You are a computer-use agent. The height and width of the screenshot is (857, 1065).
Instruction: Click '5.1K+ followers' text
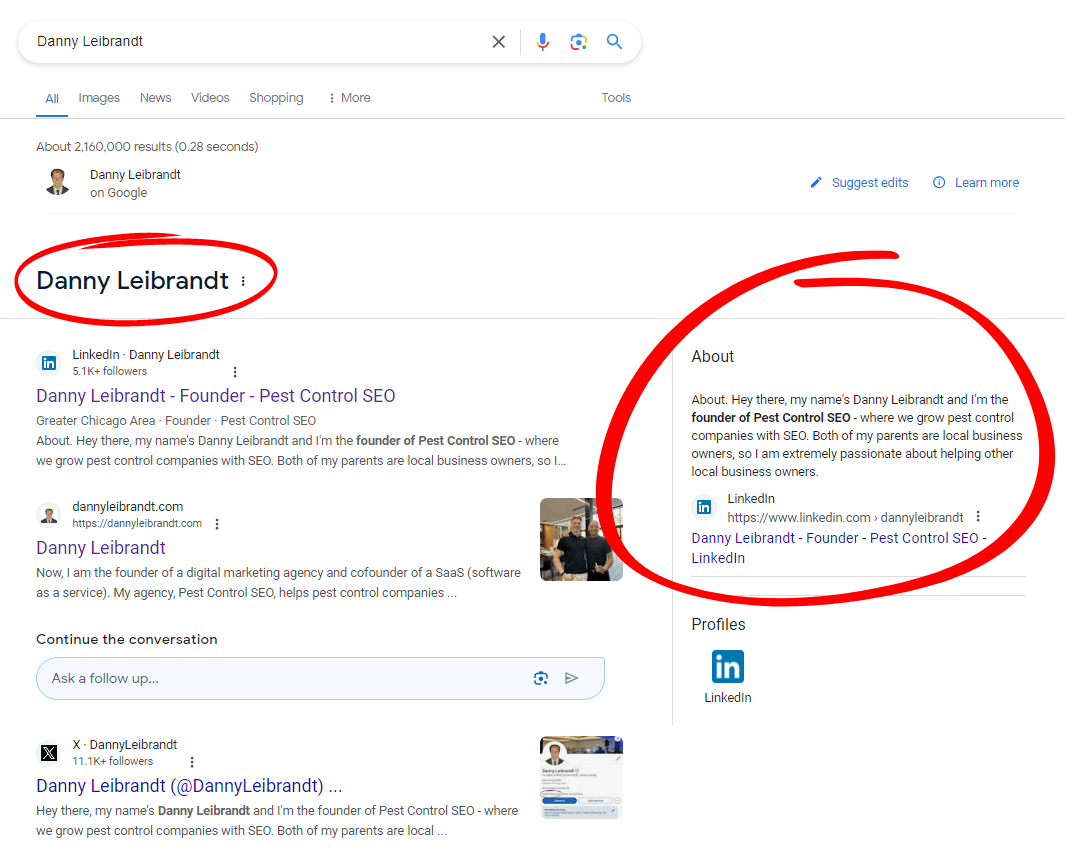coord(109,371)
